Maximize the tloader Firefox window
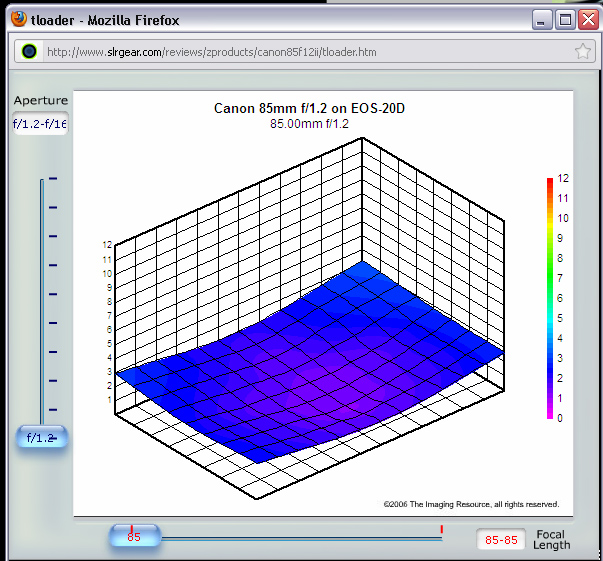This screenshot has width=603, height=561. pyautogui.click(x=565, y=19)
